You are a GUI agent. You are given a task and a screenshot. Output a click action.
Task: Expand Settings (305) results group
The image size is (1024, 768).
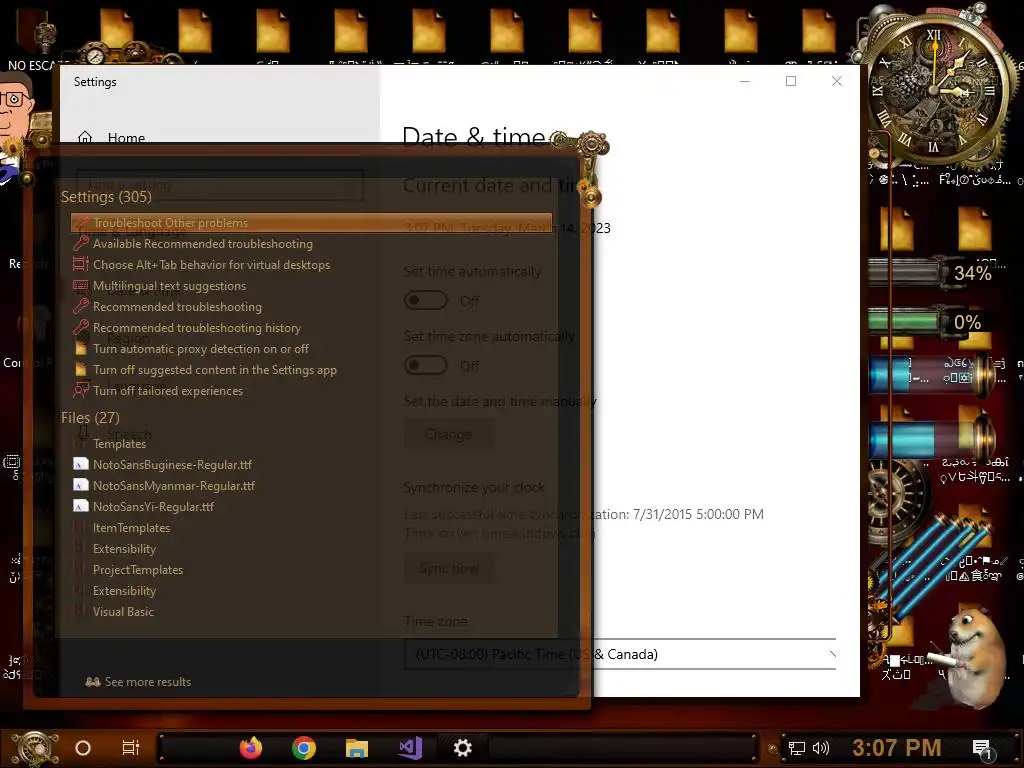(x=106, y=197)
